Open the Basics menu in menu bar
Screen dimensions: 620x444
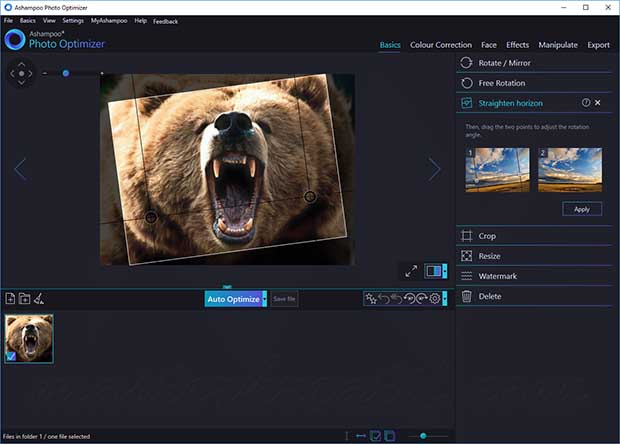tap(27, 21)
